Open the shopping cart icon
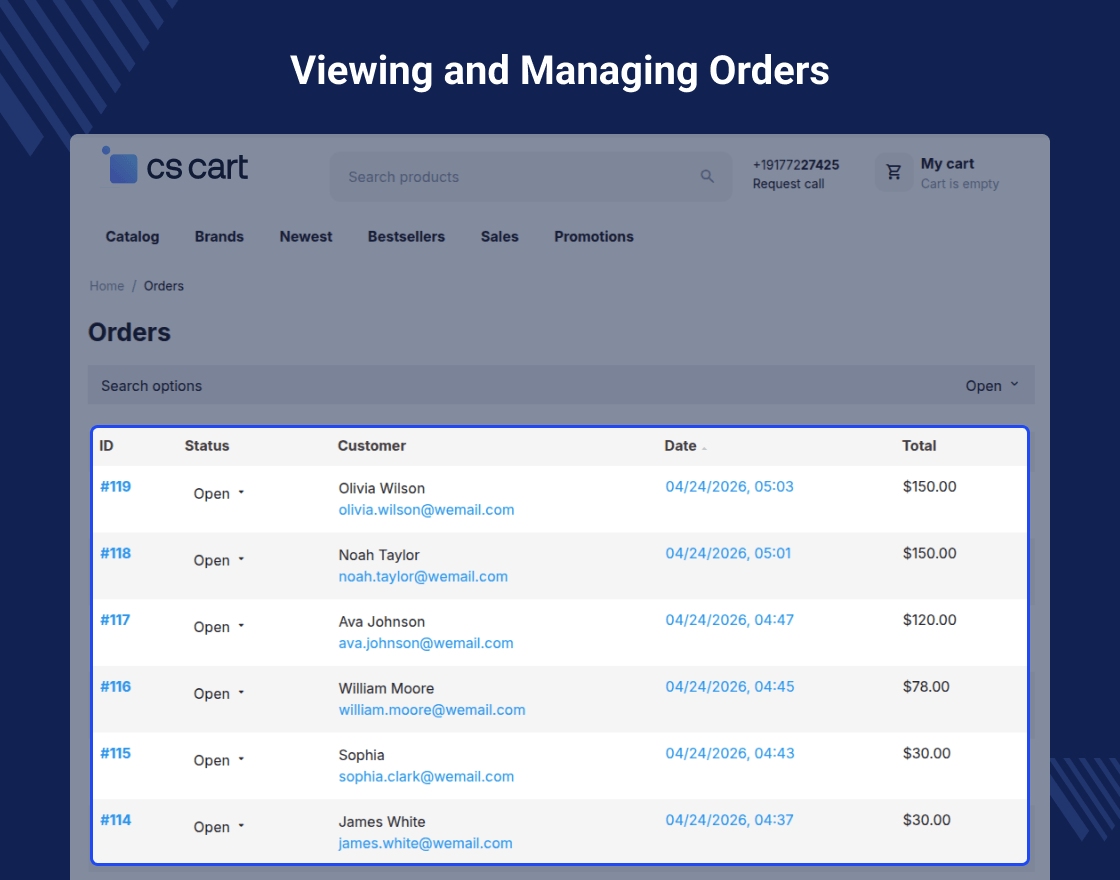Image resolution: width=1120 pixels, height=880 pixels. pos(894,172)
